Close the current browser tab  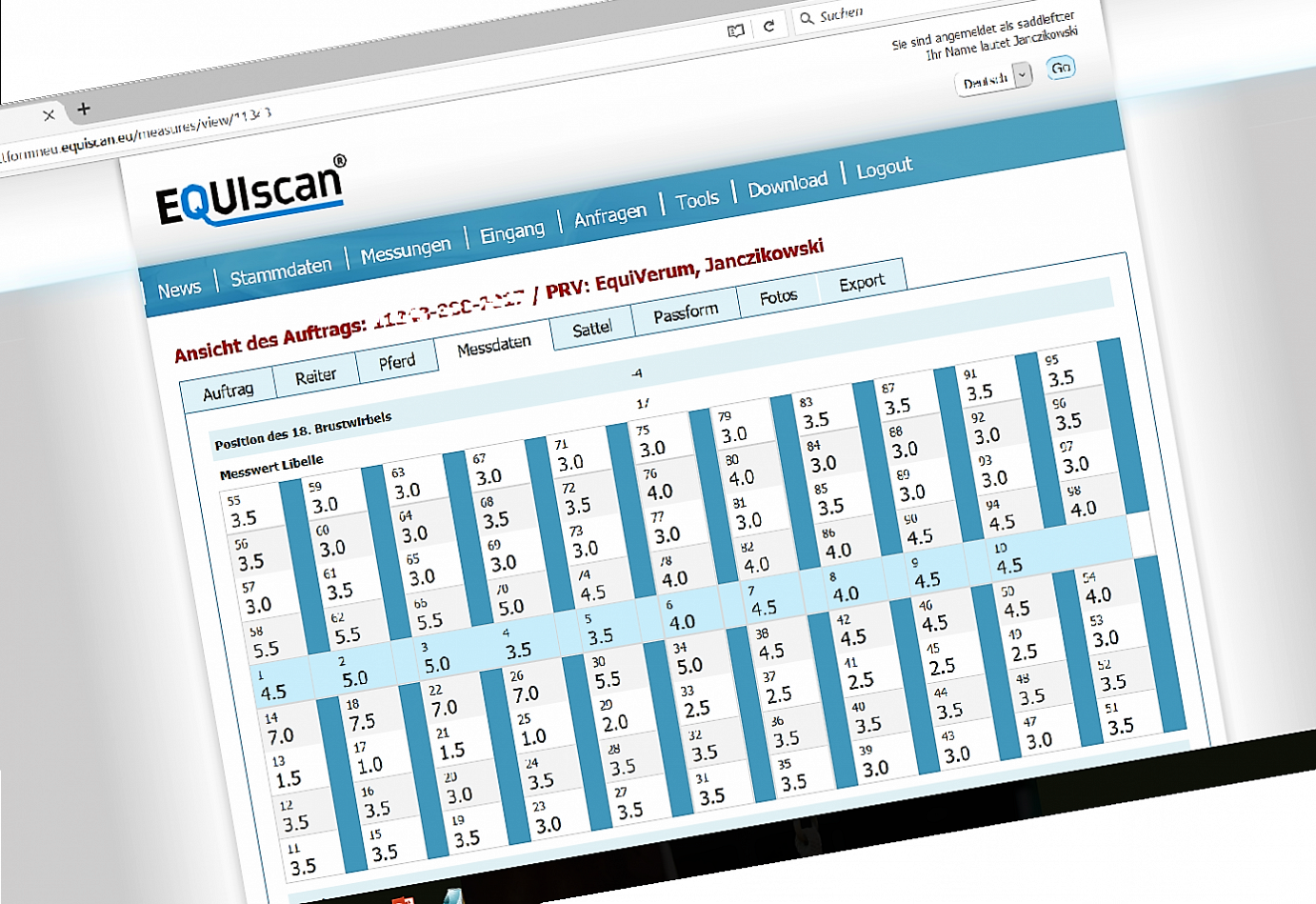coord(49,115)
